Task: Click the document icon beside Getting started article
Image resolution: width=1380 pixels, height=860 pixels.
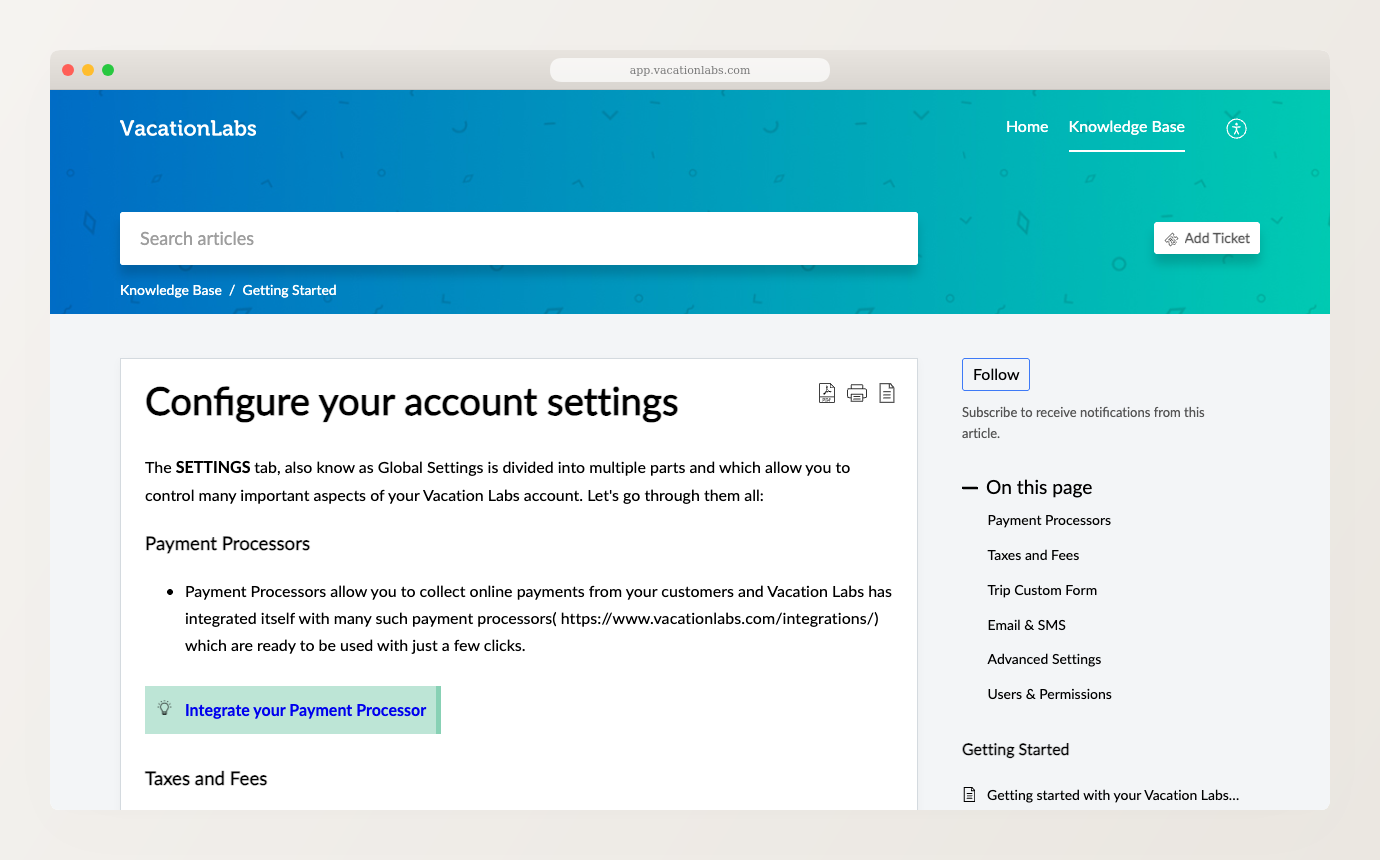Action: tap(969, 795)
